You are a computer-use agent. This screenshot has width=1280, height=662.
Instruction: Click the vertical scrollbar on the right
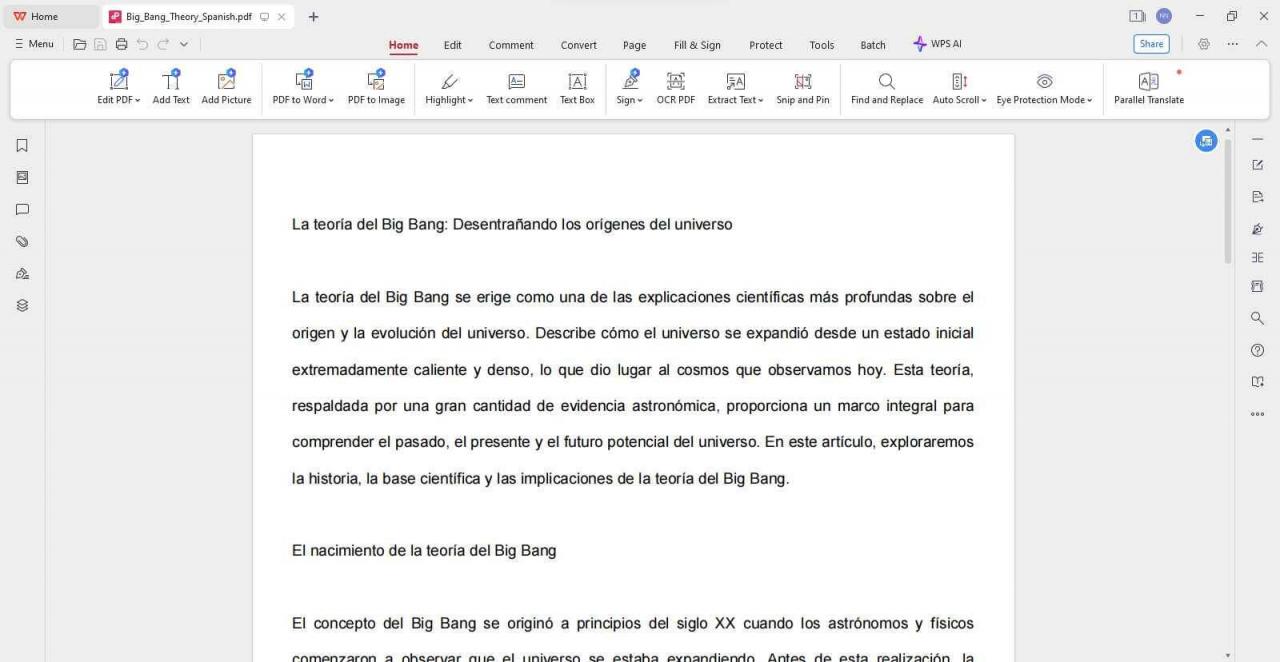pos(1228,200)
